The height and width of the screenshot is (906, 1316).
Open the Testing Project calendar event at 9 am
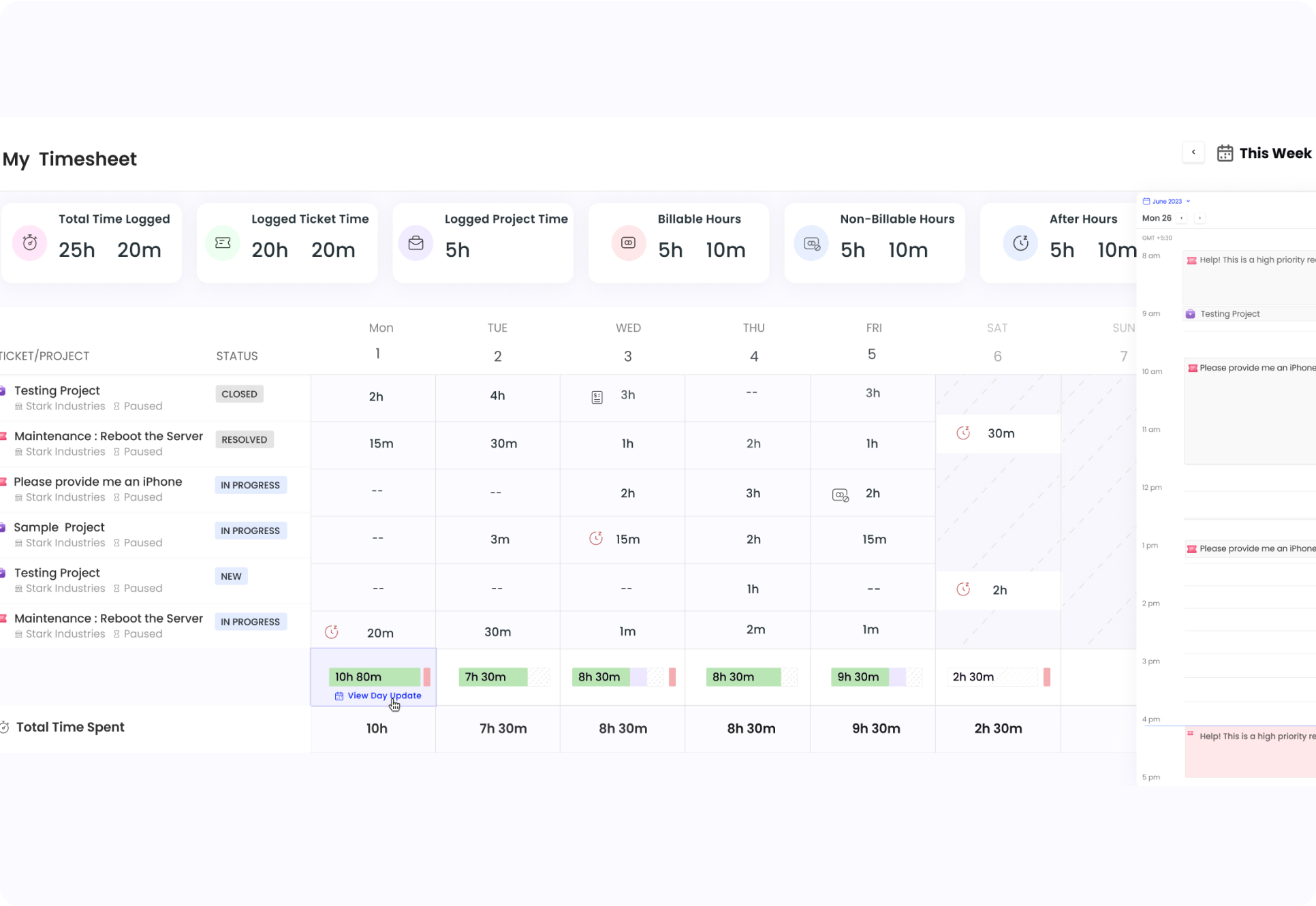(1229, 314)
